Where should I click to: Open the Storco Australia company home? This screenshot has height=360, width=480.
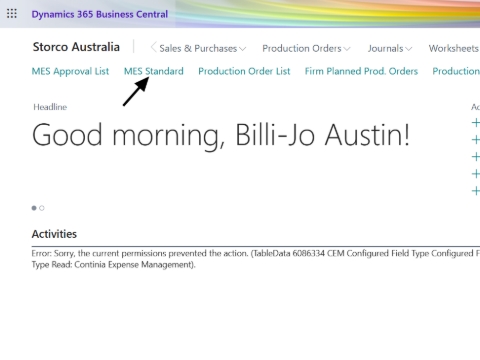(x=76, y=47)
